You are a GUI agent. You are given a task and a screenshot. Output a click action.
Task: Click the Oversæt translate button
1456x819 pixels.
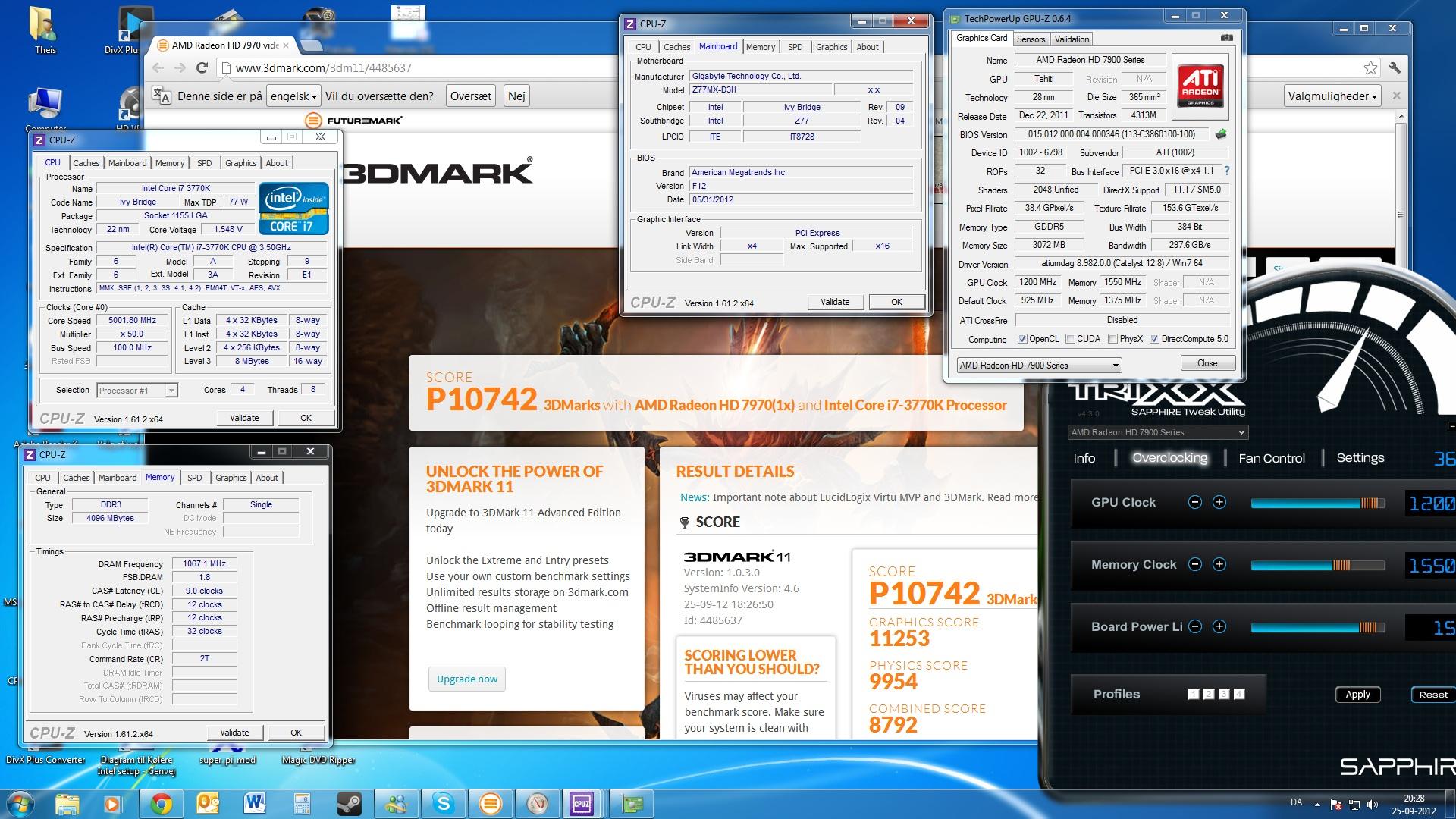point(471,96)
